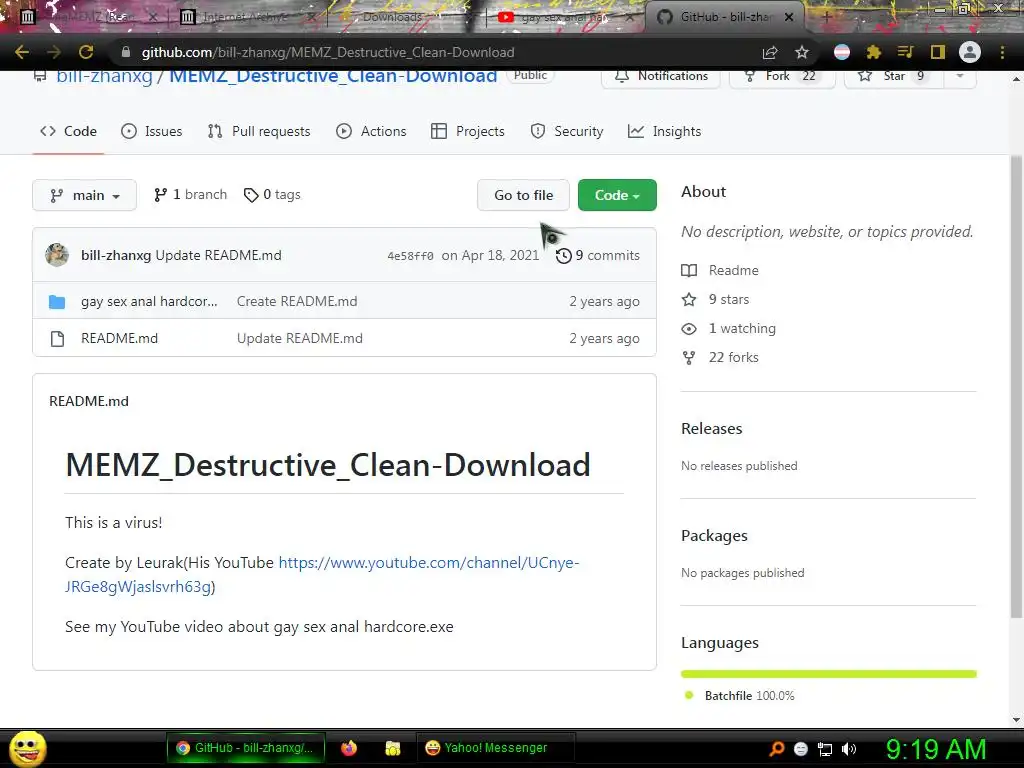The height and width of the screenshot is (768, 1024).
Task: Open a new browser tab with plus
Action: [x=825, y=17]
